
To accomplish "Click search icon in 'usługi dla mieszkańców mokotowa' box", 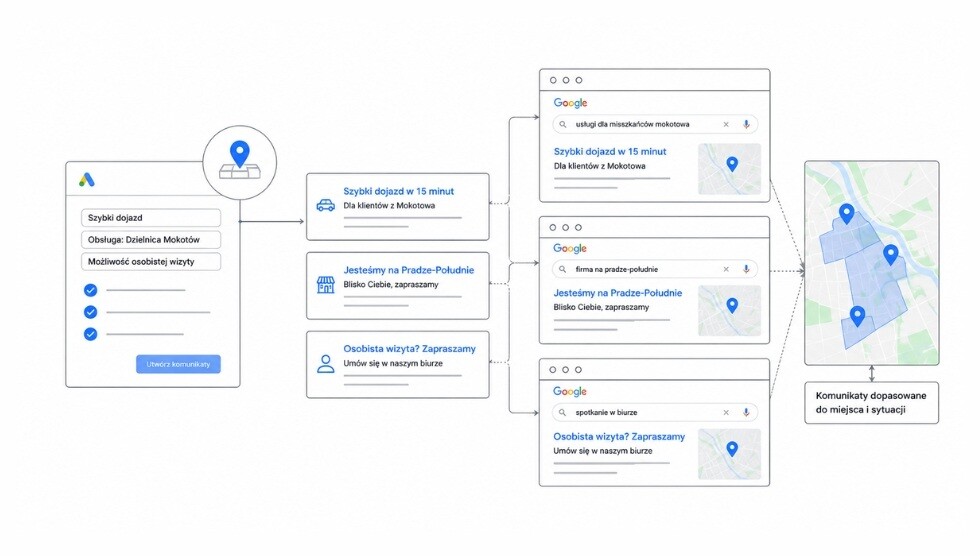I will point(562,124).
